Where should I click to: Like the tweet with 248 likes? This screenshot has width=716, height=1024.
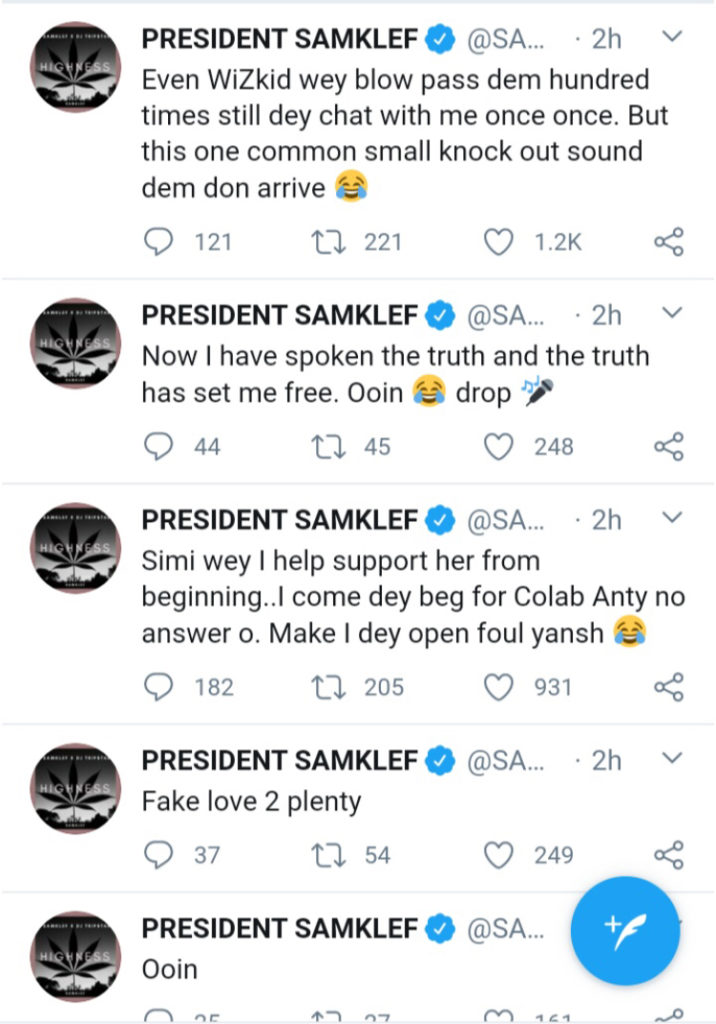[498, 447]
